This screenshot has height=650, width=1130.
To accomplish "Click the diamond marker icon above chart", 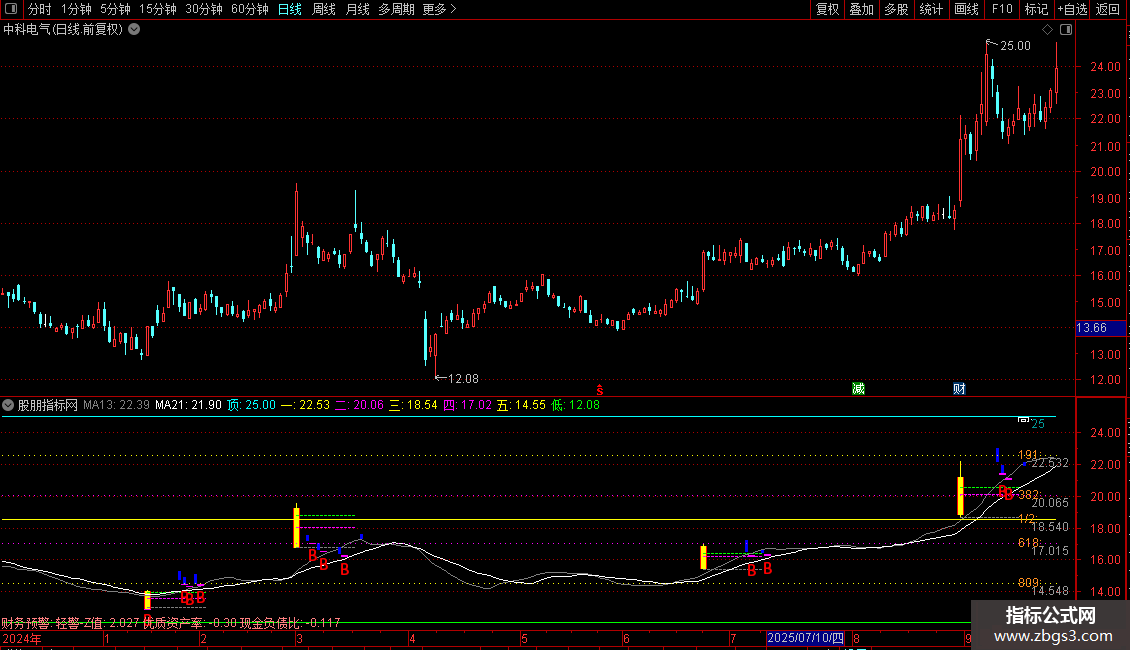I will 1047,30.
